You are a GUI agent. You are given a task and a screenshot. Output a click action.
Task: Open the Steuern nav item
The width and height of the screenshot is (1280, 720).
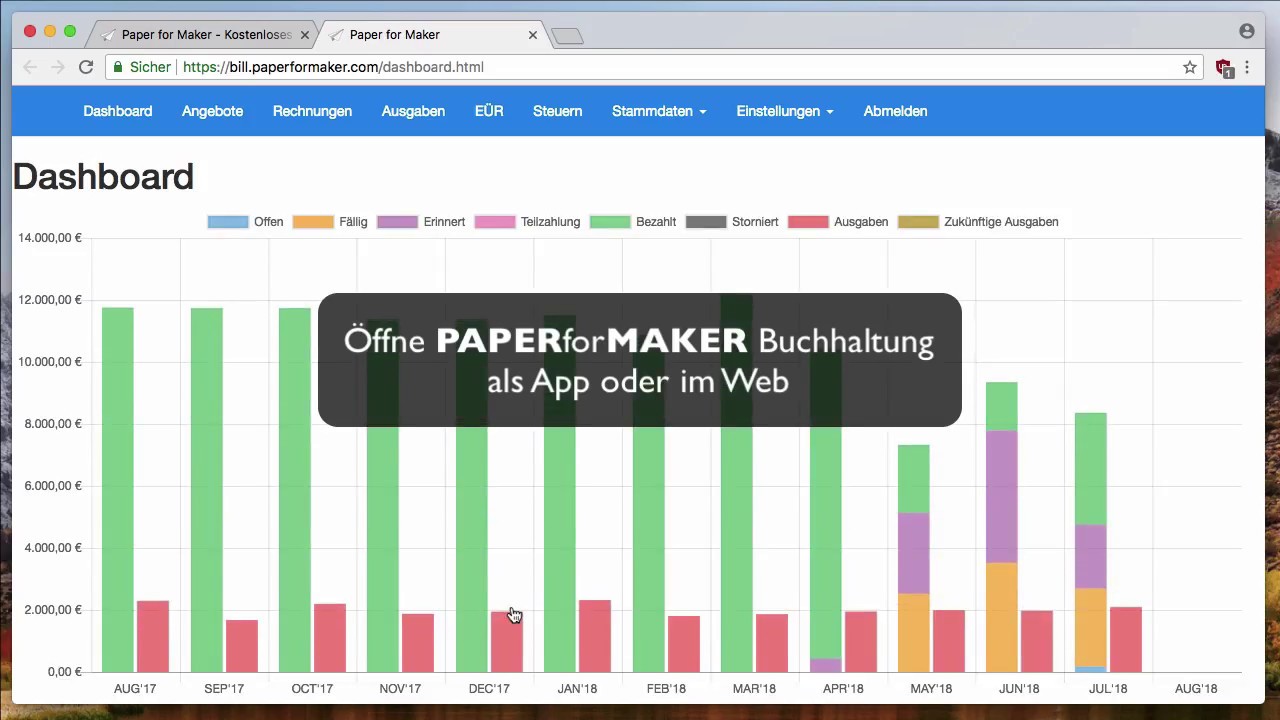point(557,111)
